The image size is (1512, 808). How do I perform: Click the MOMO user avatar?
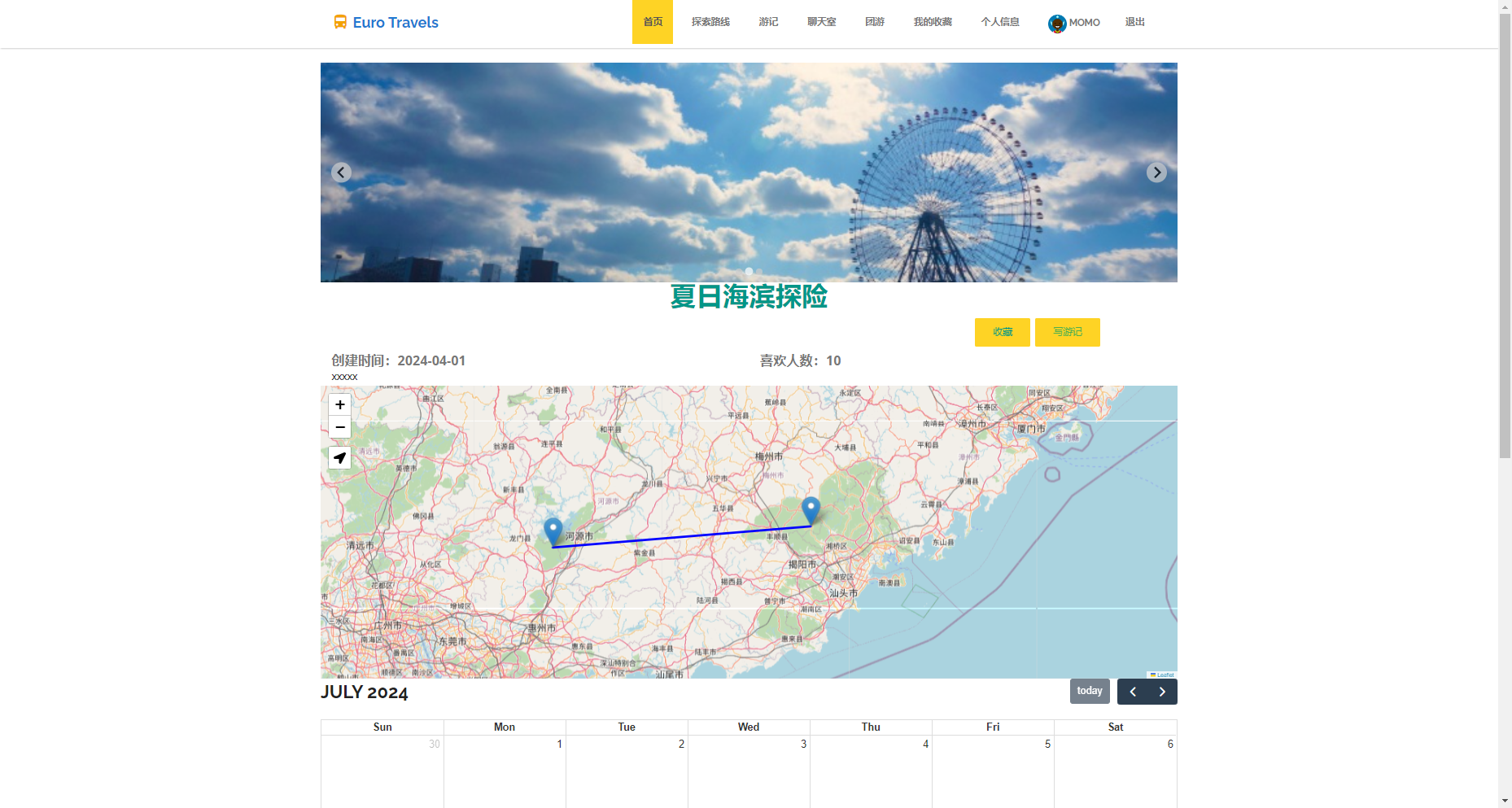coord(1057,24)
